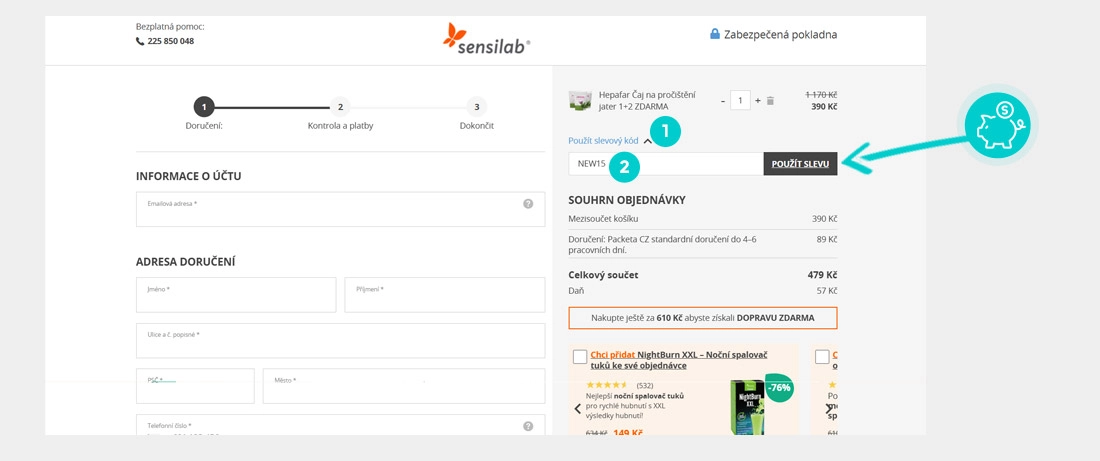Tick the second upsell offer checkbox

click(822, 357)
